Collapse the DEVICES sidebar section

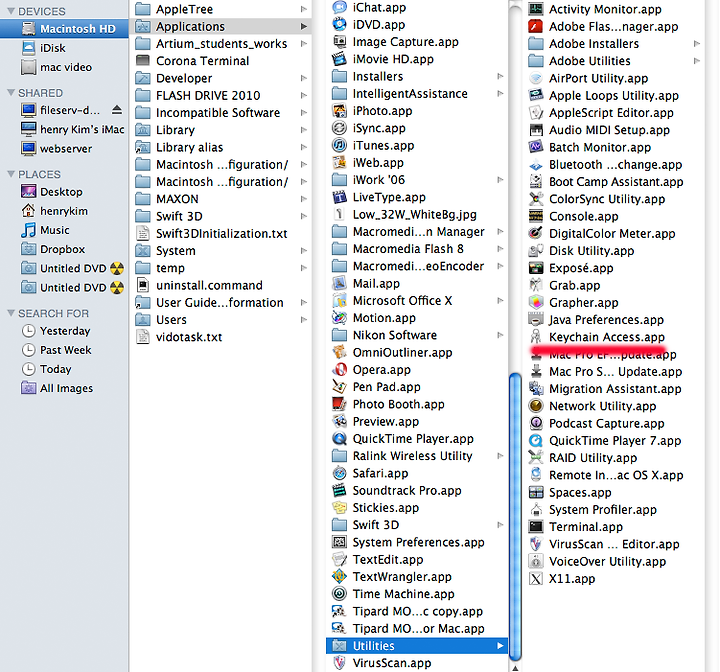[11, 11]
